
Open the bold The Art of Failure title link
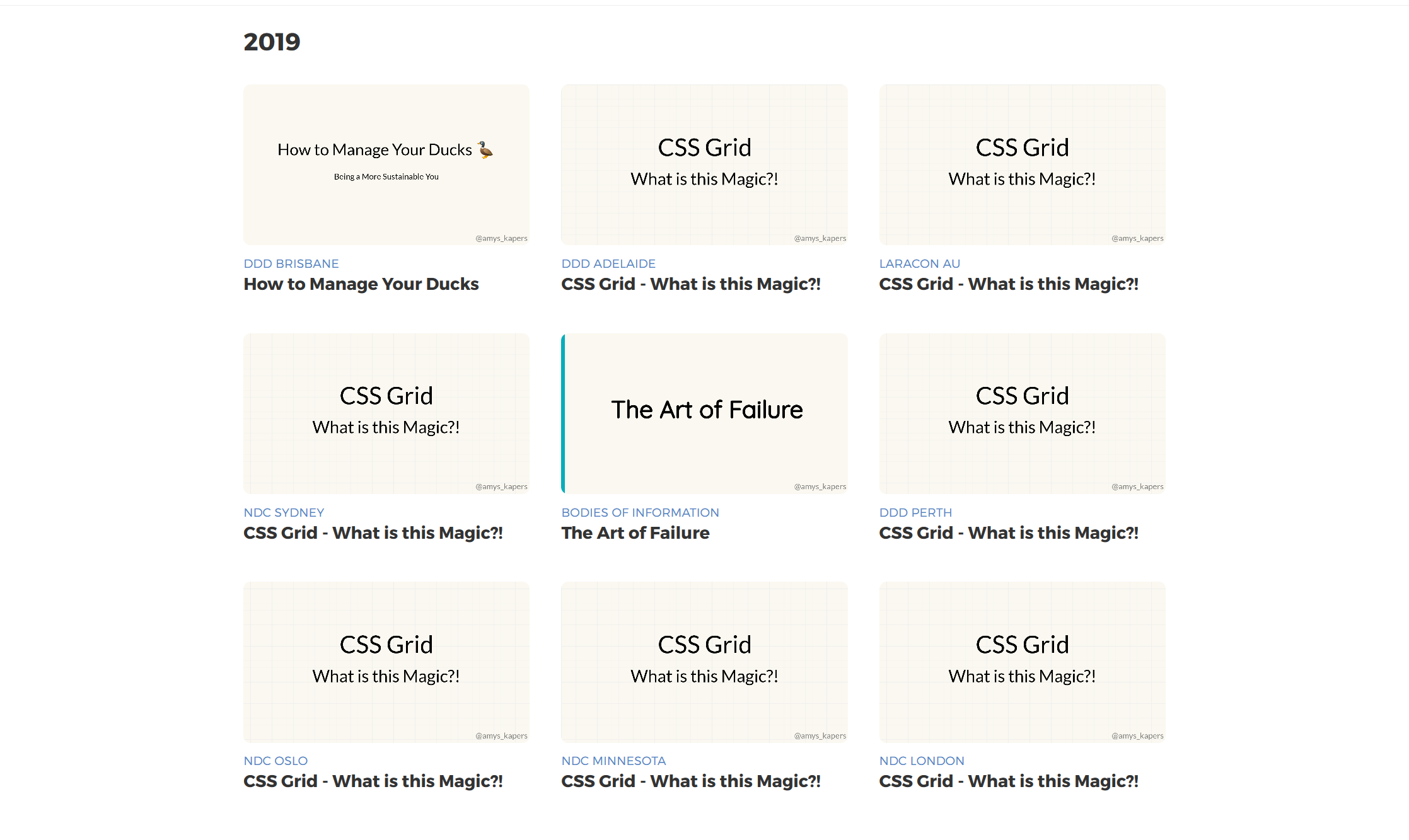click(635, 533)
